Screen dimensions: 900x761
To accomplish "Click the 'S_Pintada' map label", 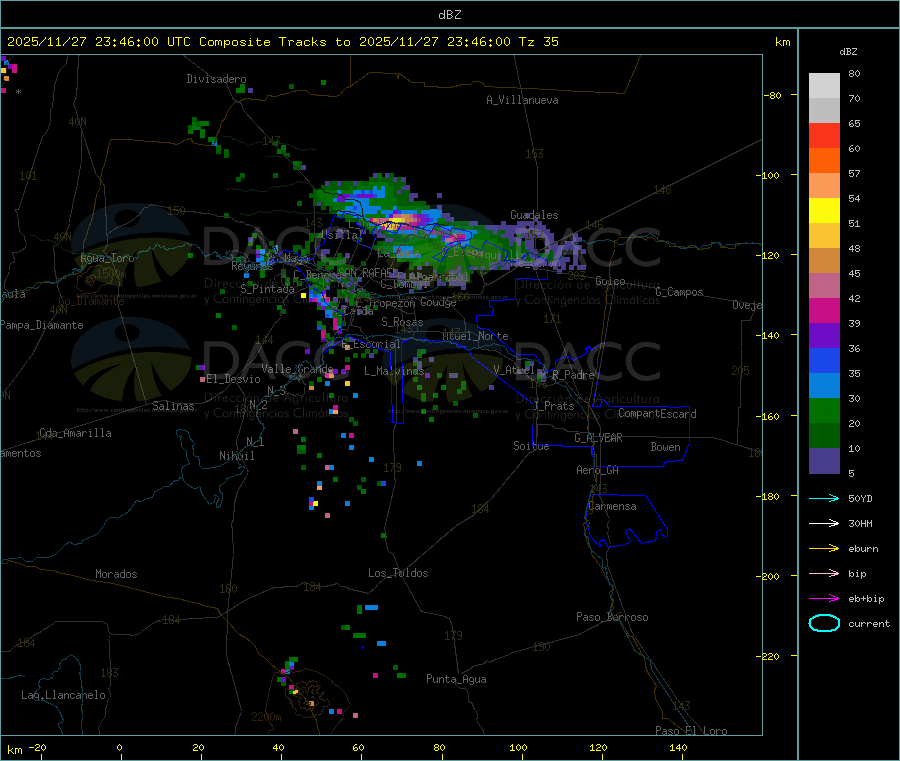I will [x=267, y=289].
